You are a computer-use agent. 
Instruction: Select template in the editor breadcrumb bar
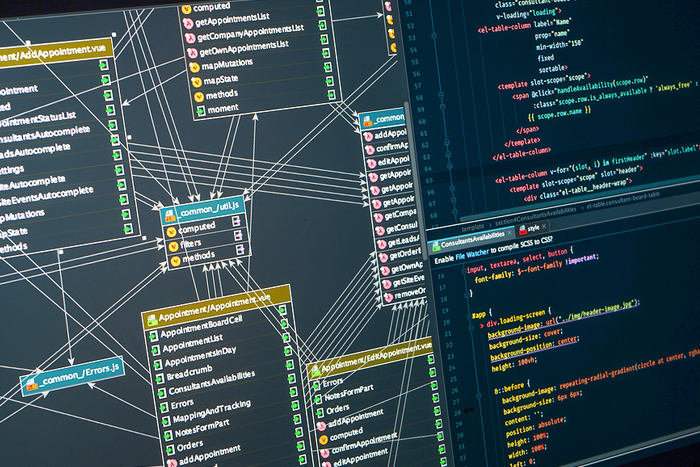click(x=473, y=214)
